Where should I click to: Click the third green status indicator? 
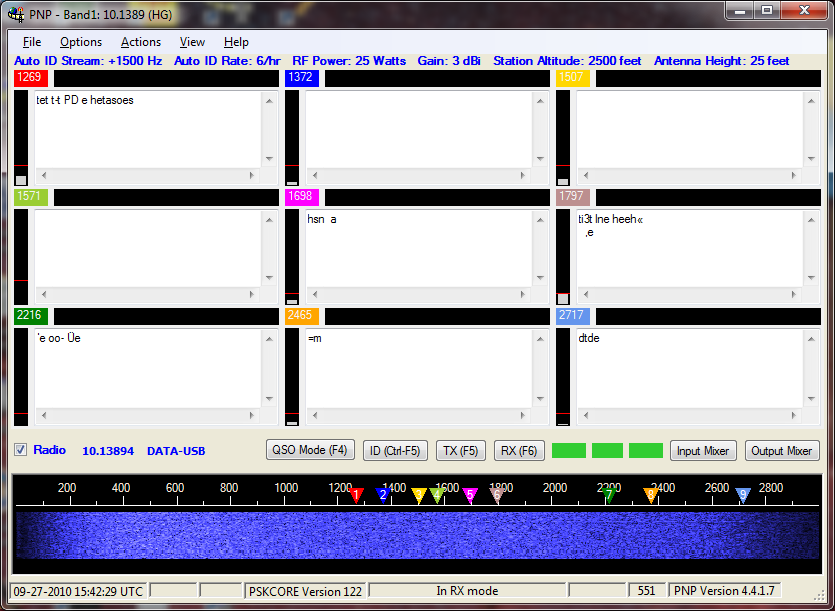[645, 451]
